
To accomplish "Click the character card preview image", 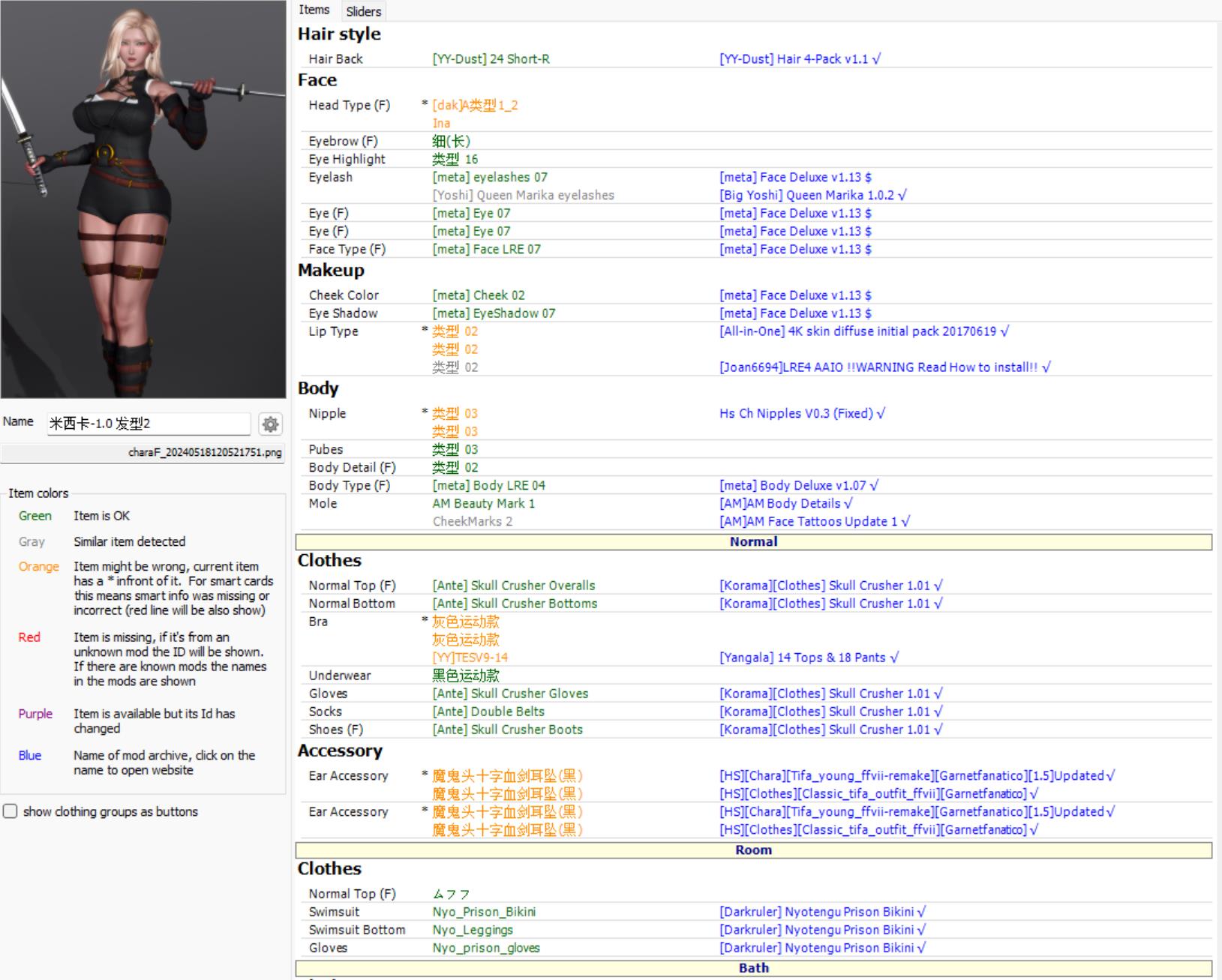I will [x=143, y=199].
